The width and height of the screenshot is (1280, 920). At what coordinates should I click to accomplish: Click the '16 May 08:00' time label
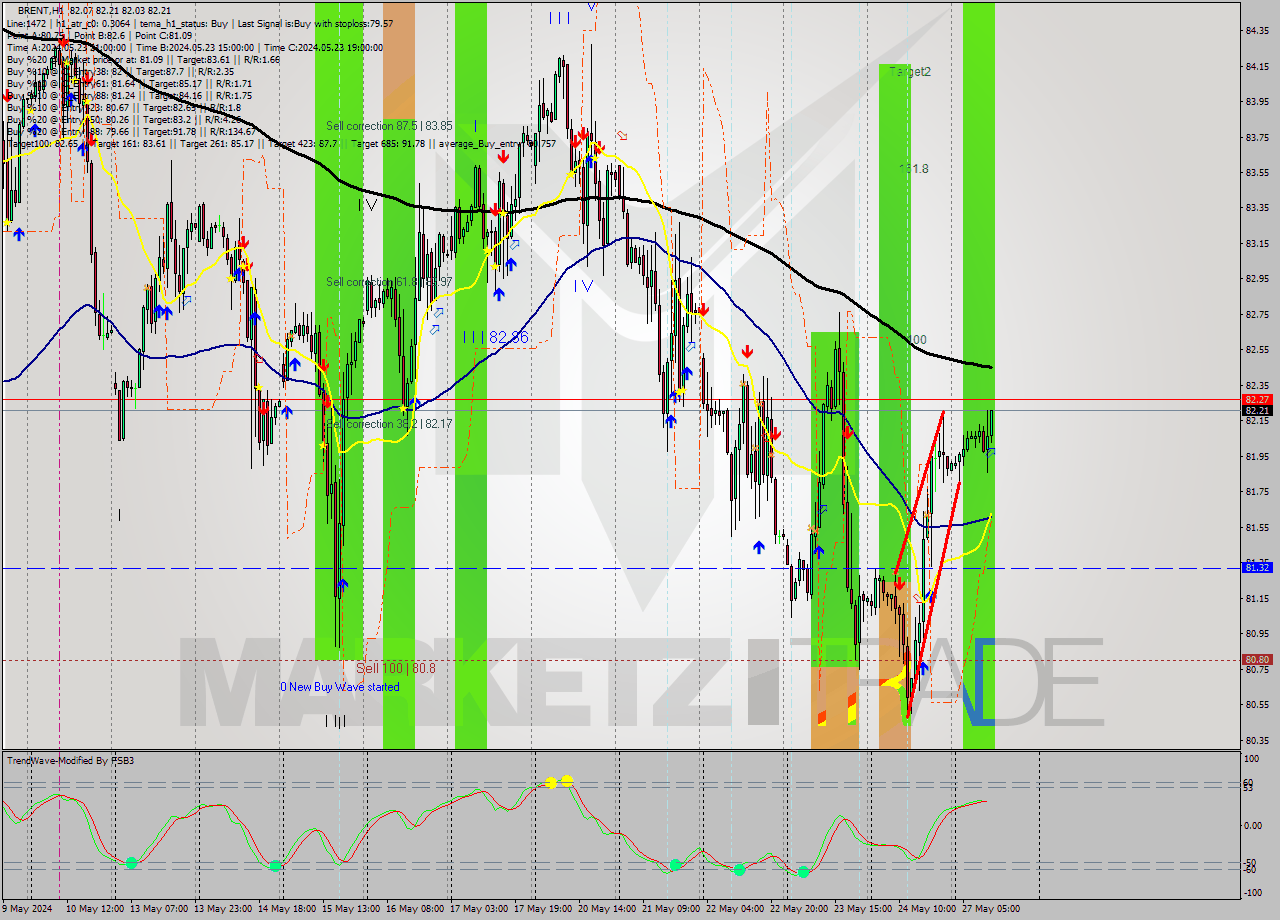pos(415,909)
